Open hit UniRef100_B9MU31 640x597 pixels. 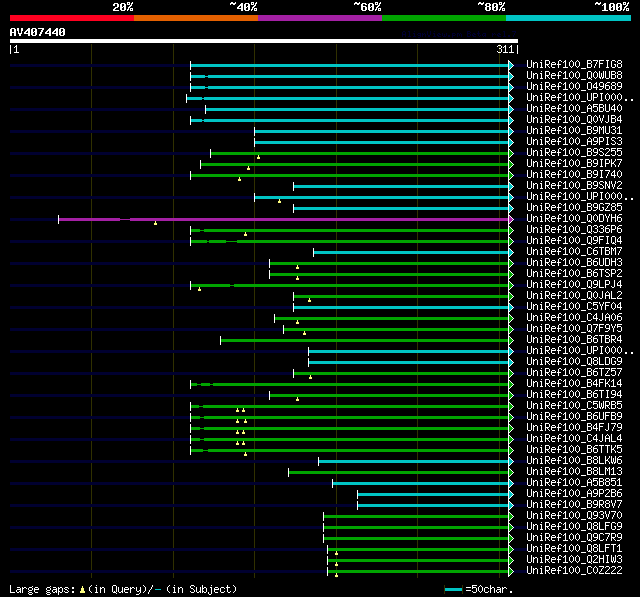tap(574, 131)
